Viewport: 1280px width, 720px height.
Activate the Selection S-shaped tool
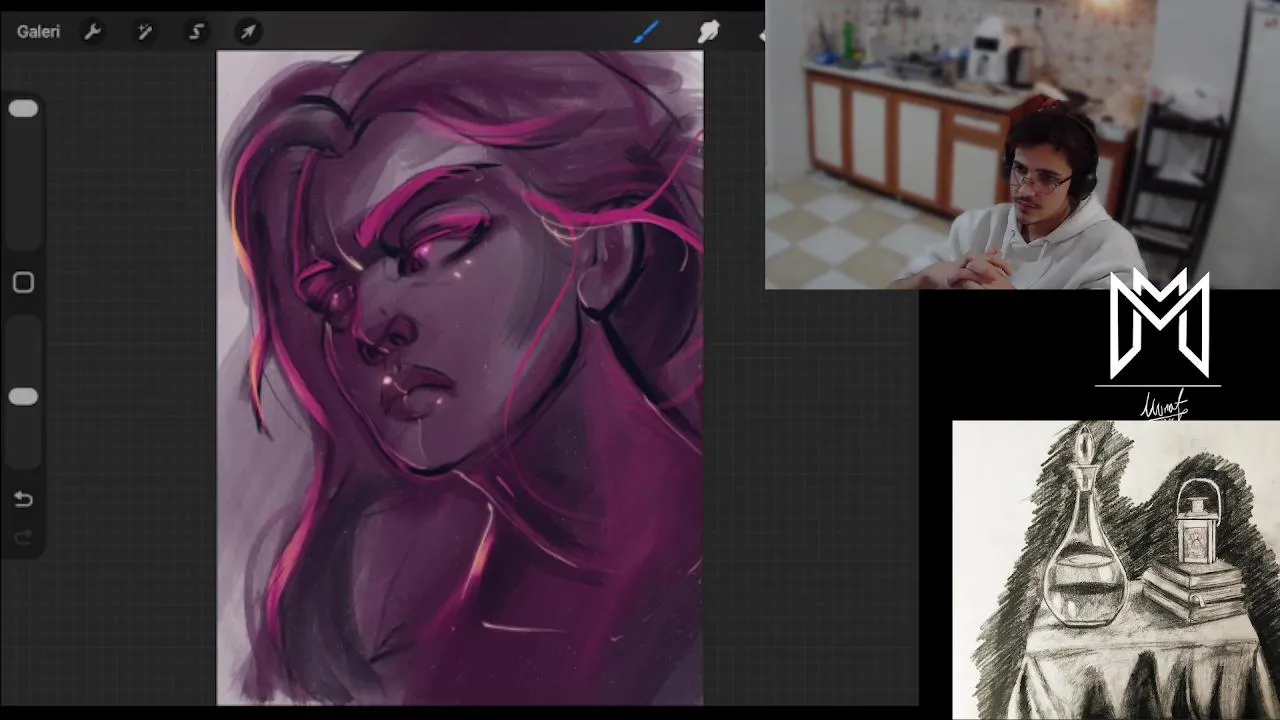coord(196,32)
